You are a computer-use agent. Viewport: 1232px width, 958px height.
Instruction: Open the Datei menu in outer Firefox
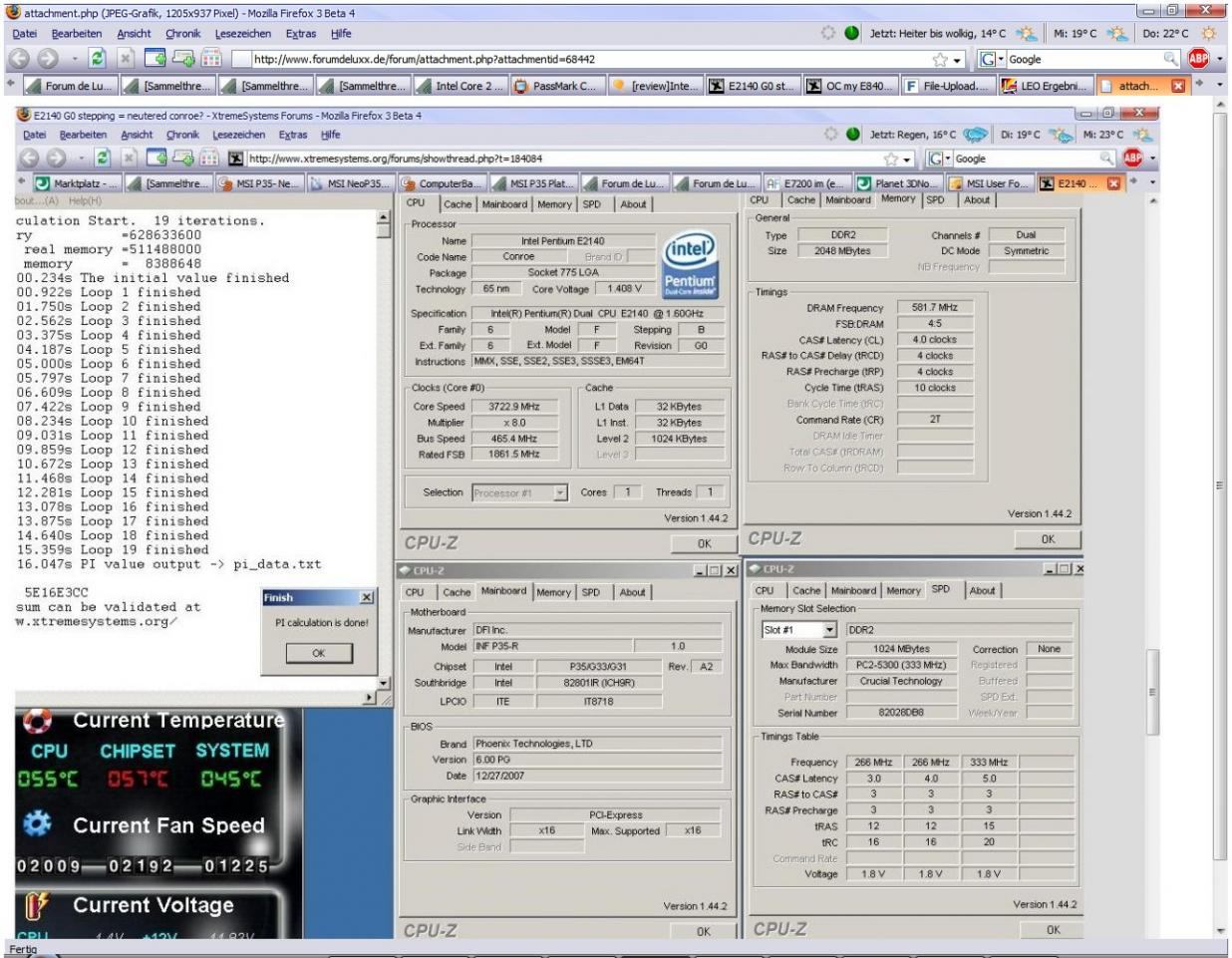[25, 33]
